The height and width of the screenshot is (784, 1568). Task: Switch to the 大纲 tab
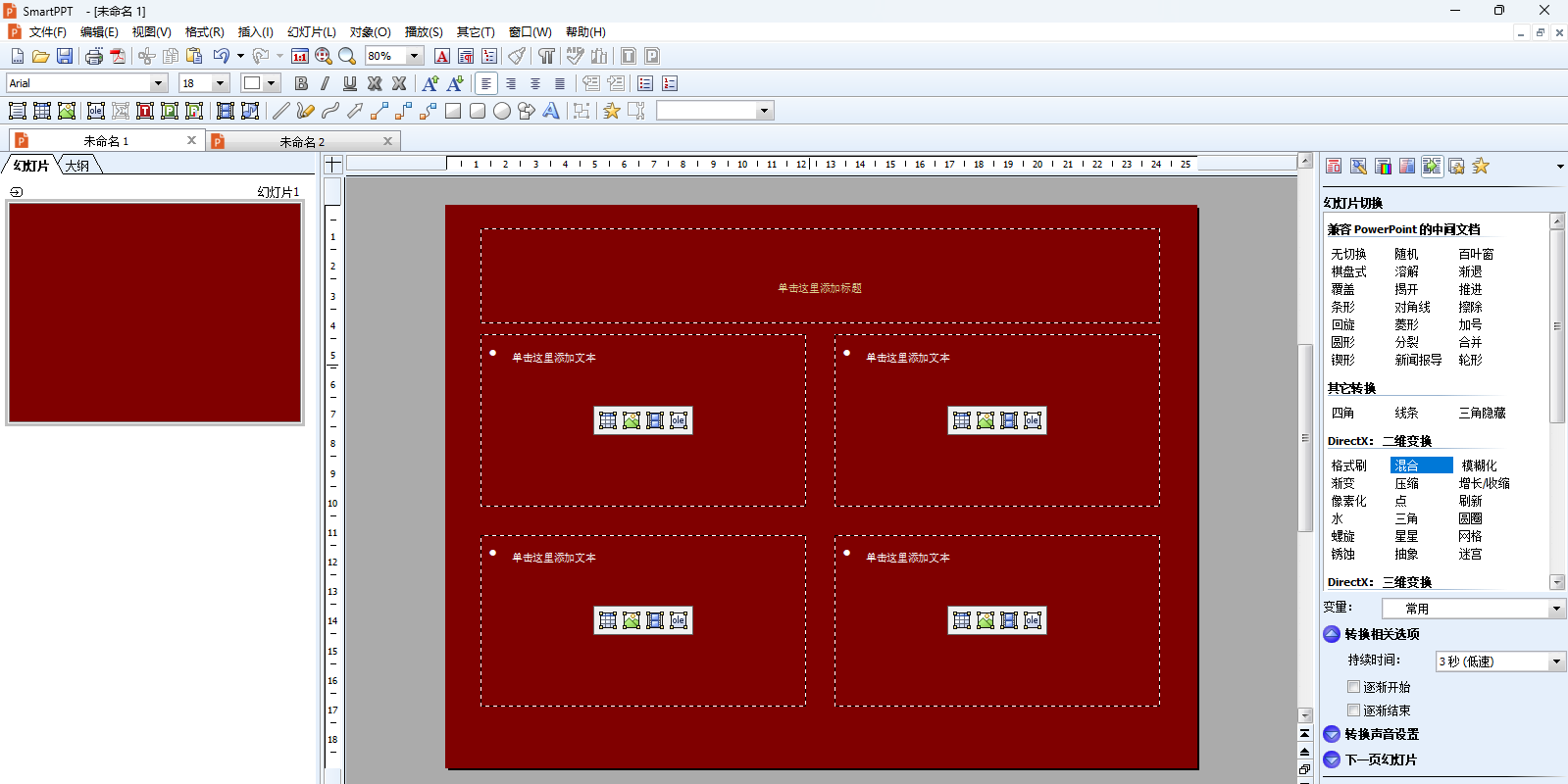click(x=78, y=166)
